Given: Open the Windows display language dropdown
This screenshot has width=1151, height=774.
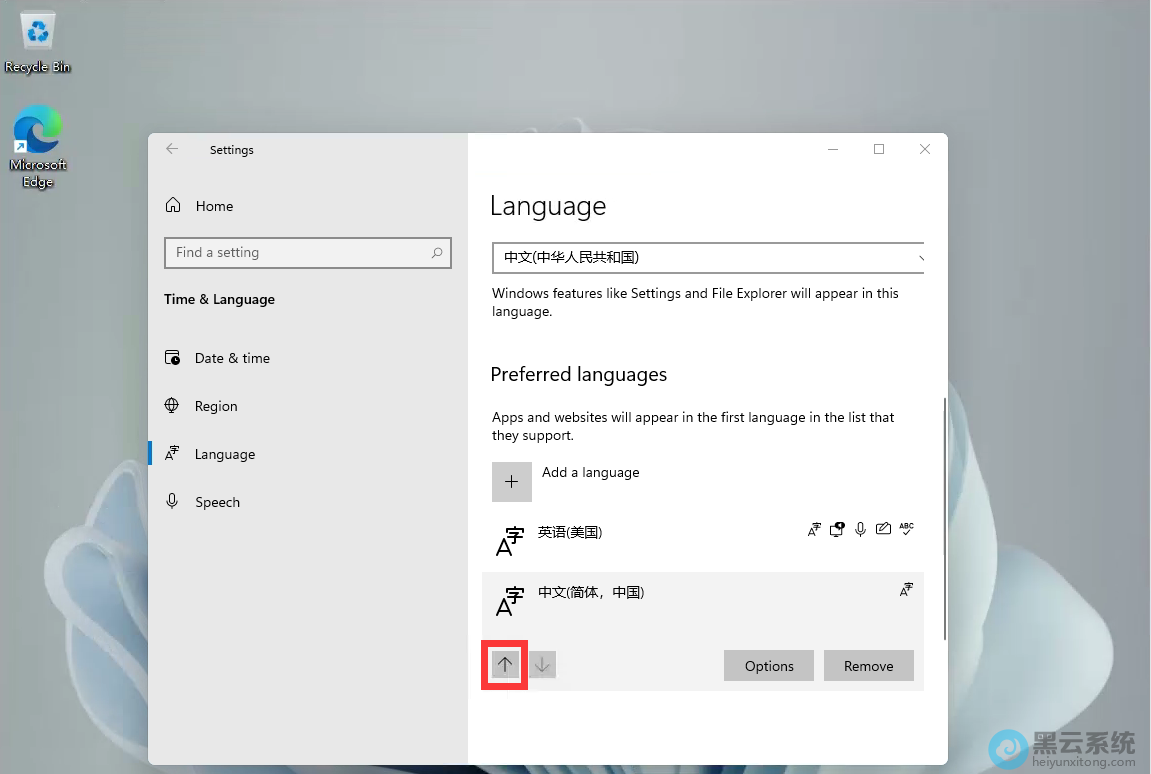Looking at the screenshot, I should (x=708, y=257).
